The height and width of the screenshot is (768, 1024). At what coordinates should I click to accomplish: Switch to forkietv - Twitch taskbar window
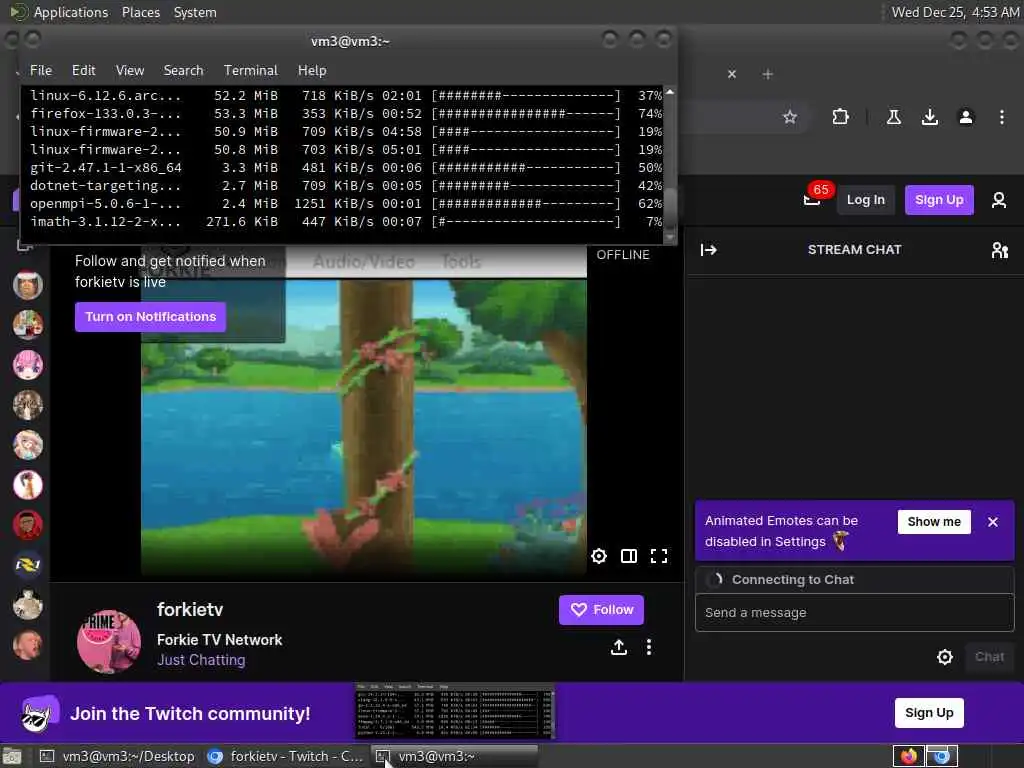click(285, 756)
